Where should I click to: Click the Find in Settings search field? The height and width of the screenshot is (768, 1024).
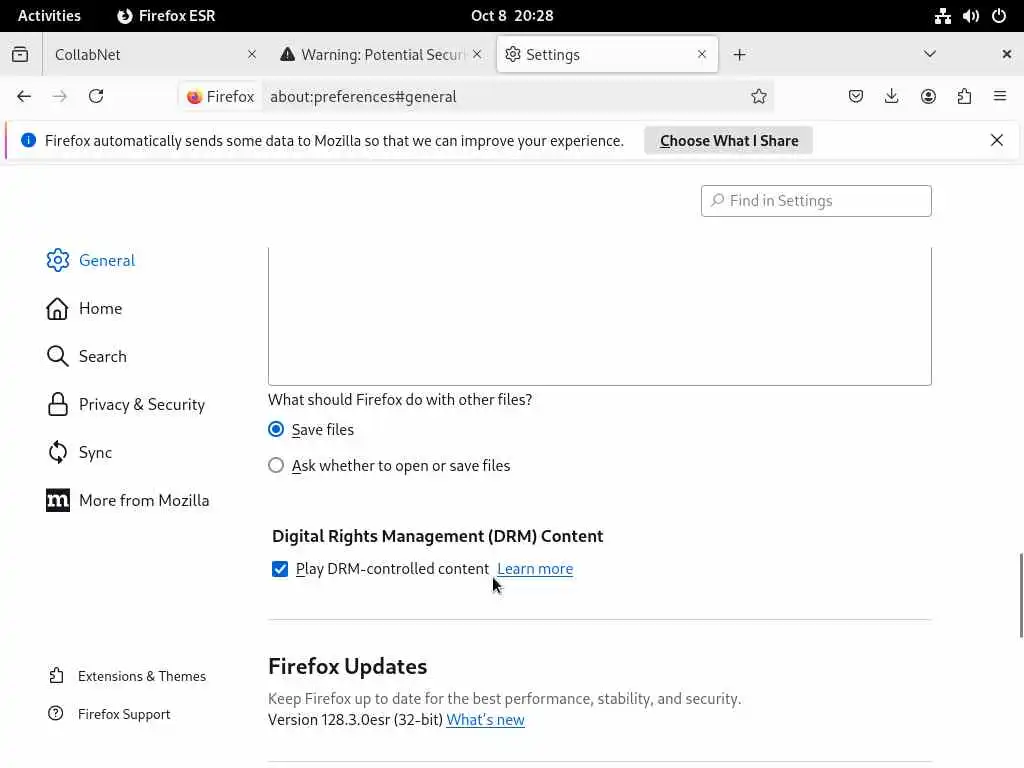pyautogui.click(x=816, y=200)
